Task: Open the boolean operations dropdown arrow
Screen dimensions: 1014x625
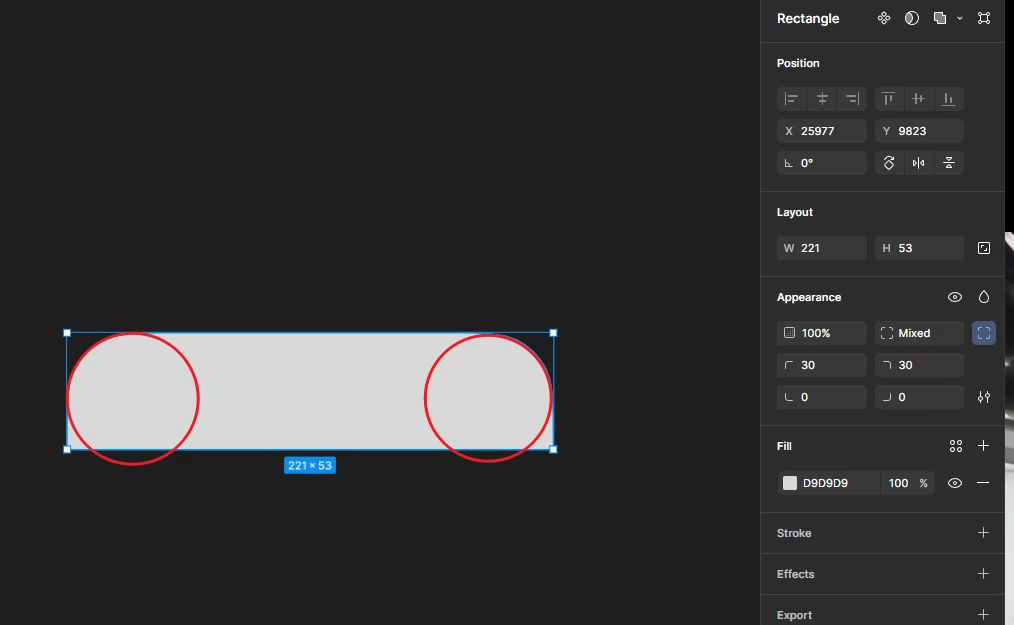Action: 960,18
